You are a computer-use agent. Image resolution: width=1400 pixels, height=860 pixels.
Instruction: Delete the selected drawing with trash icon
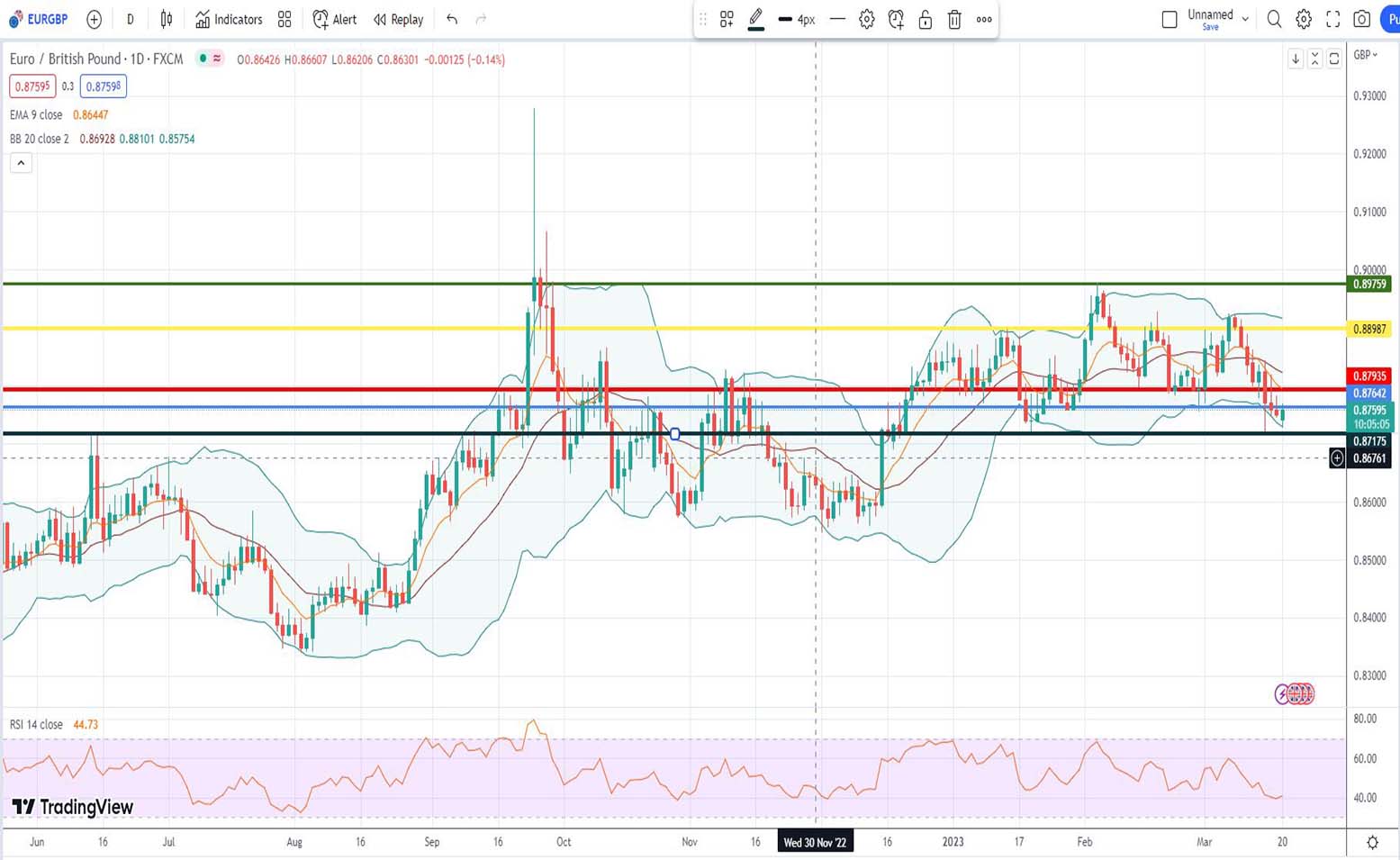pos(954,19)
